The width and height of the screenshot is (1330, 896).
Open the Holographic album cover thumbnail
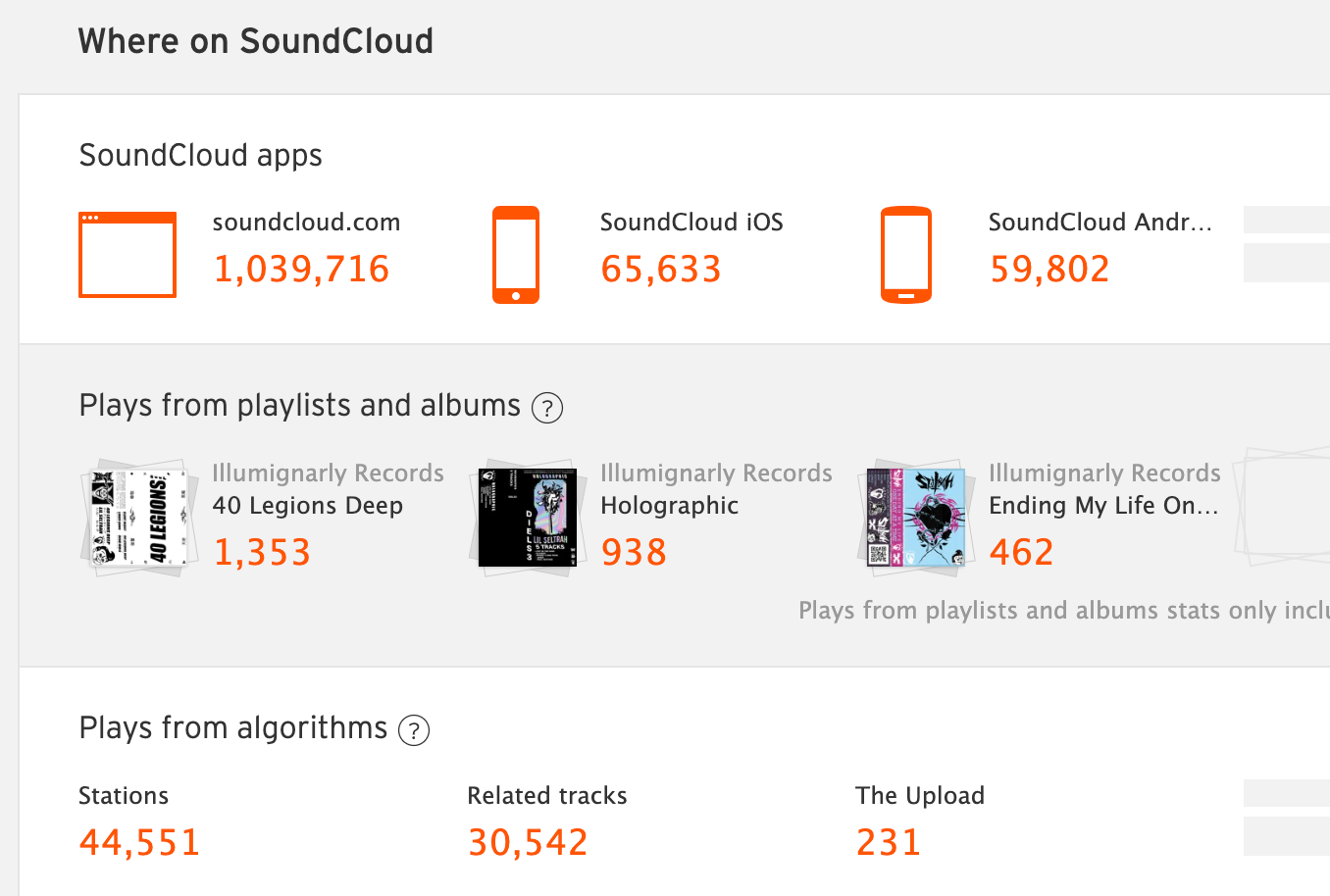tap(527, 518)
